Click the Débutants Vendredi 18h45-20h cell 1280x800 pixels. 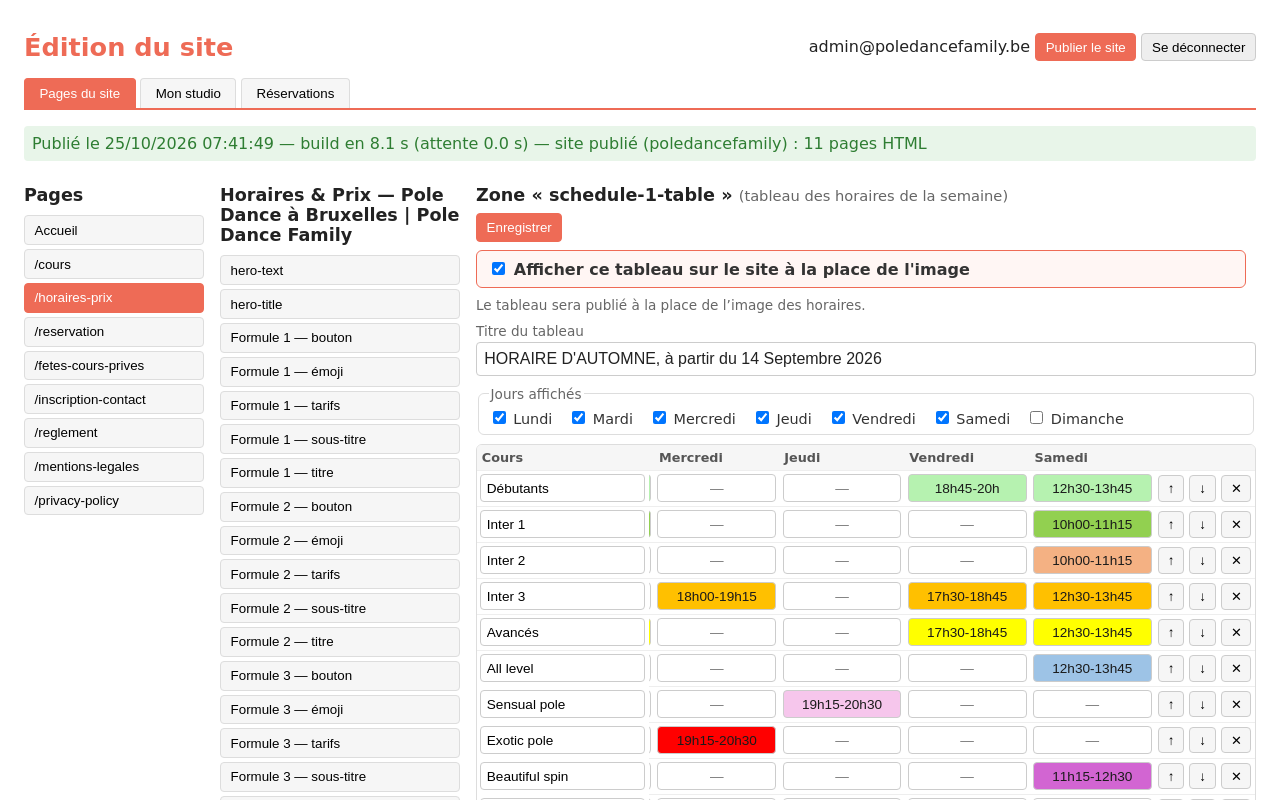click(967, 488)
